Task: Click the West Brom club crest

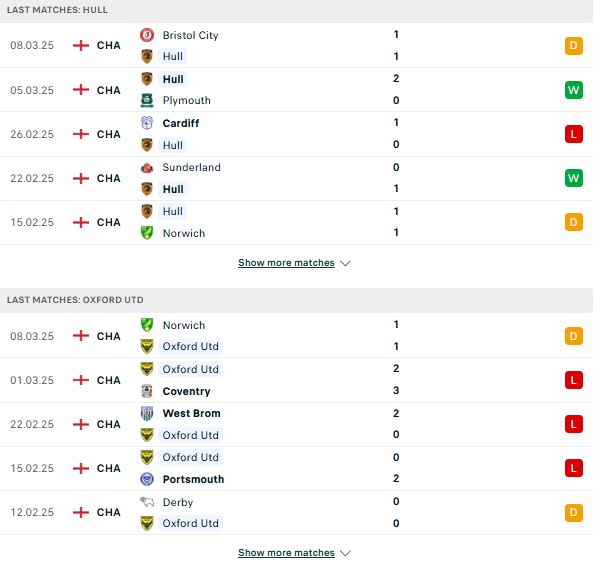Action: (x=147, y=413)
